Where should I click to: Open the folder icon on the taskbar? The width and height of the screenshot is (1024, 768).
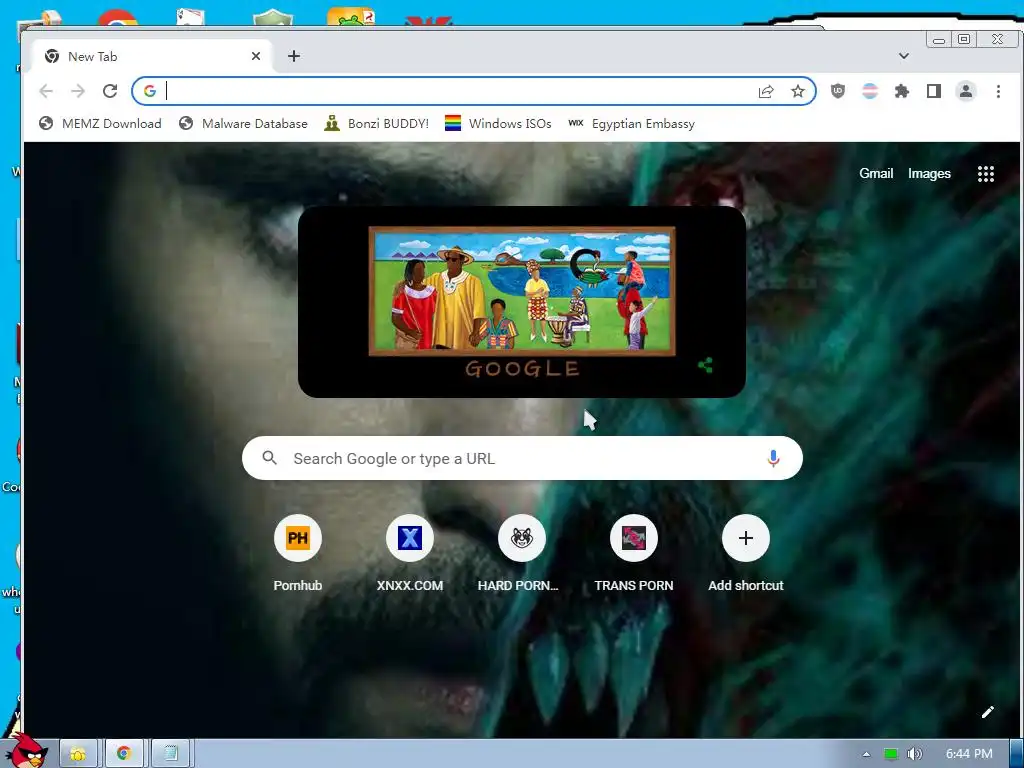78,754
